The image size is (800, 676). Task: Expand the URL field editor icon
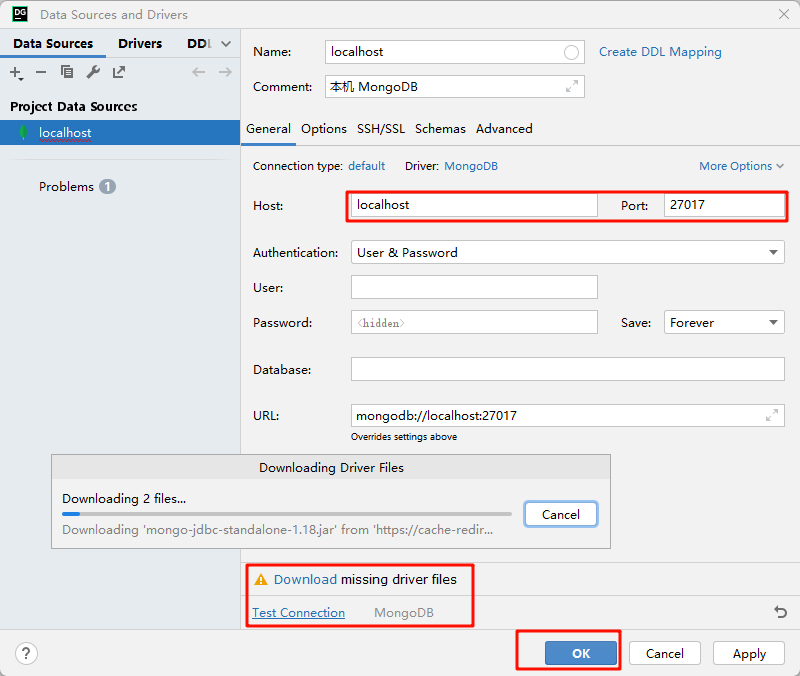[772, 415]
